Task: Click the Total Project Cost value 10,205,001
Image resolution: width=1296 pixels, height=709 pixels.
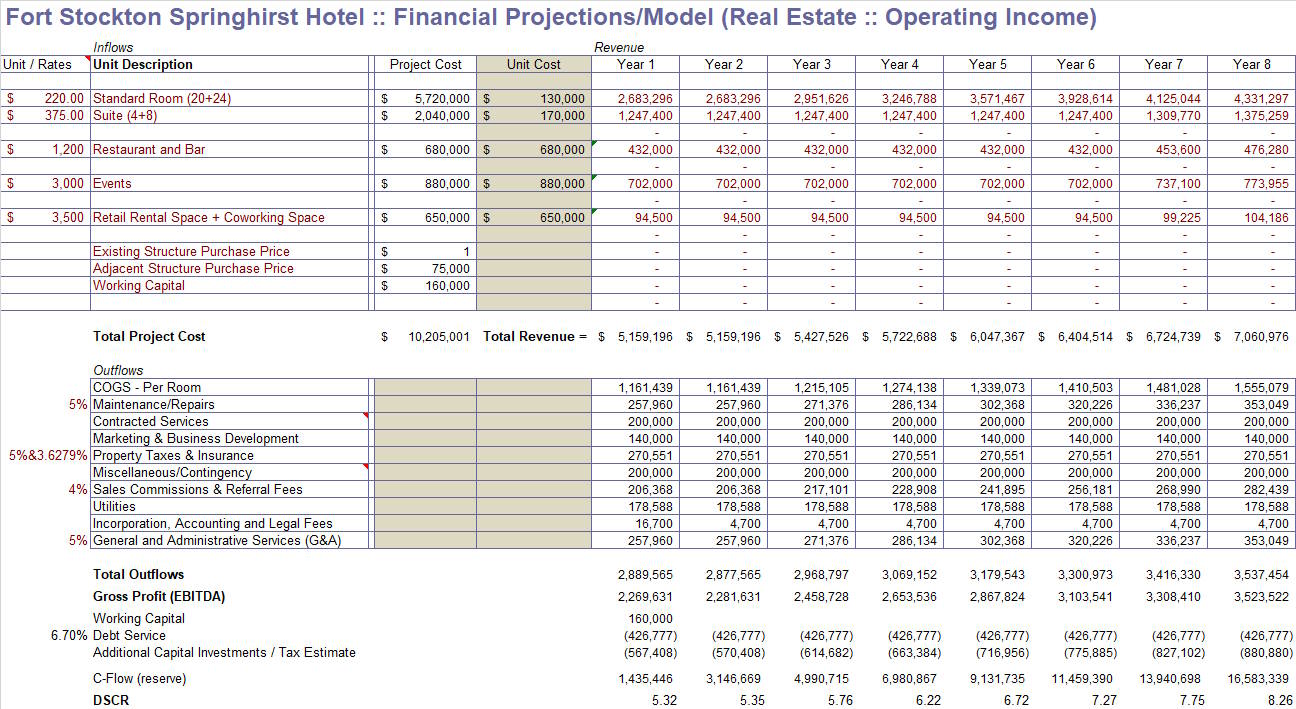Action: tap(438, 337)
